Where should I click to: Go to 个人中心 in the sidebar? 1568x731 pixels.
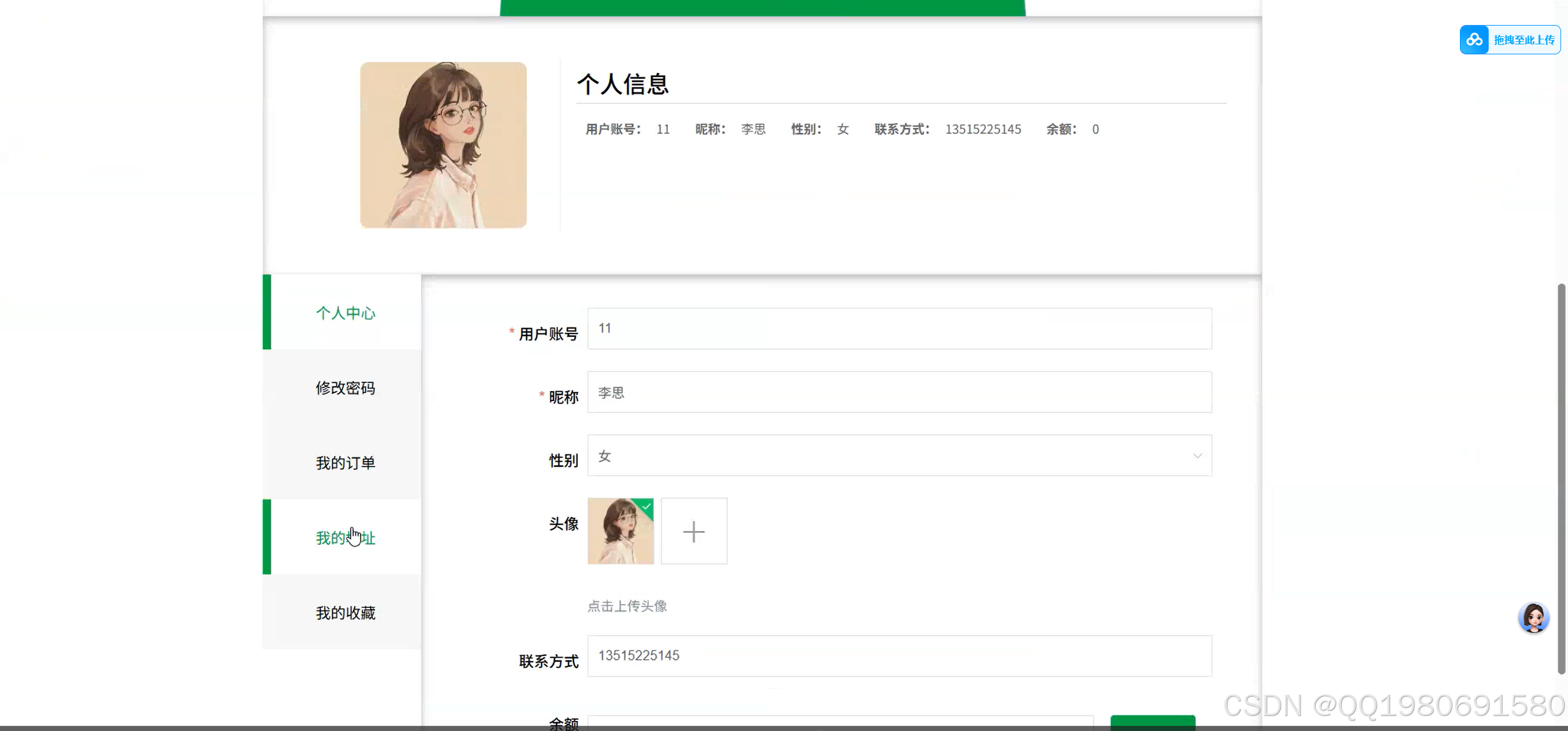(345, 313)
